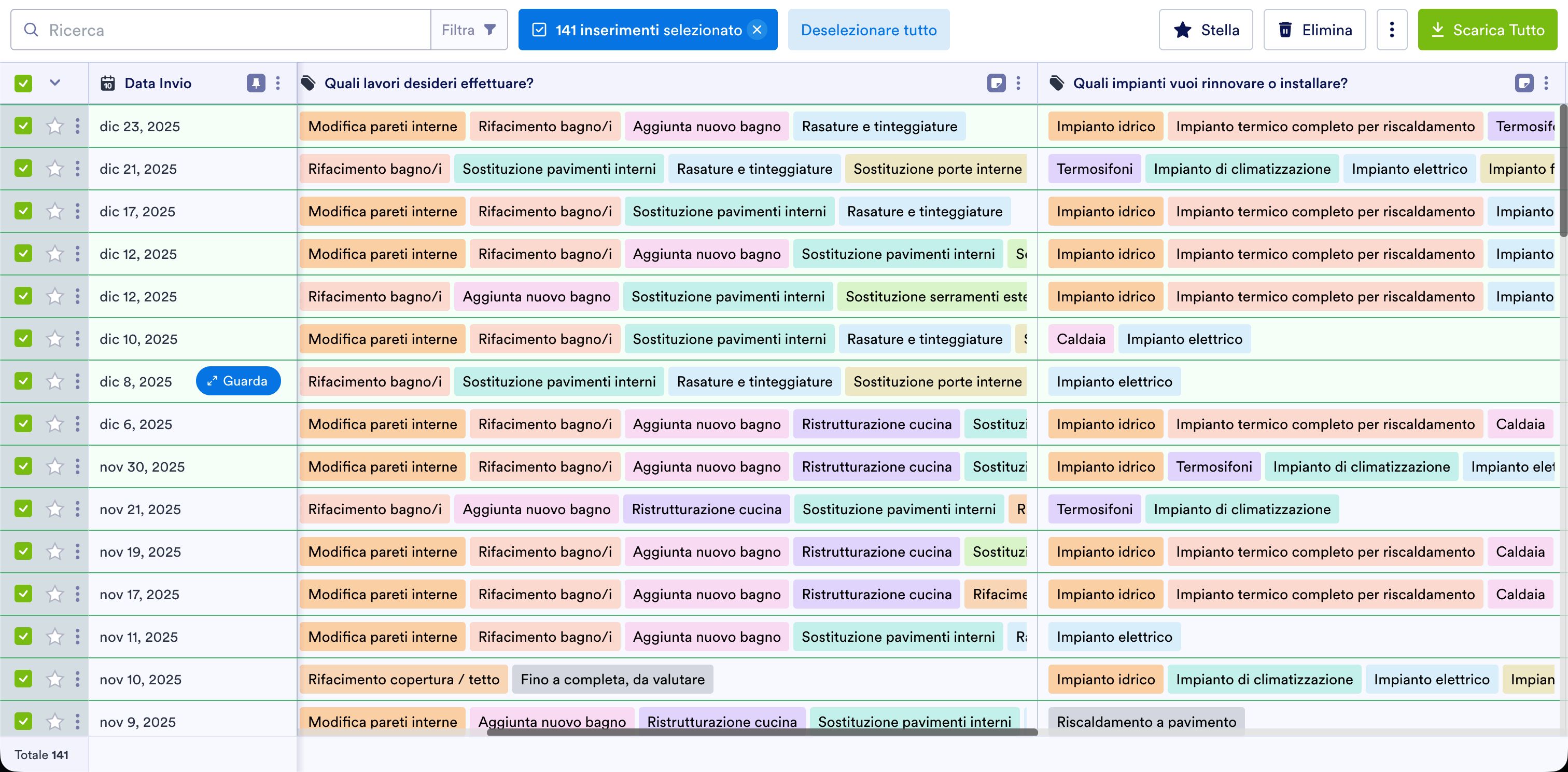This screenshot has height=772, width=1568.
Task: Open the row options menu for dic 8, 2025
Action: point(77,381)
